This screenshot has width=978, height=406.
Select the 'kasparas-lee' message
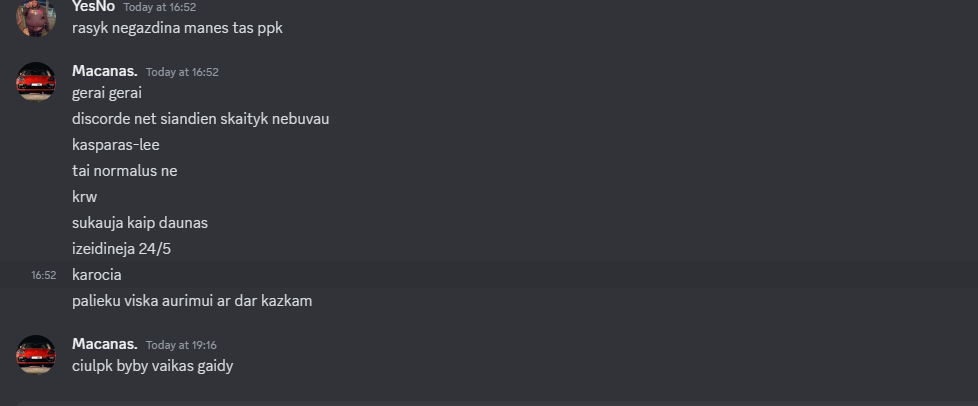(116, 145)
